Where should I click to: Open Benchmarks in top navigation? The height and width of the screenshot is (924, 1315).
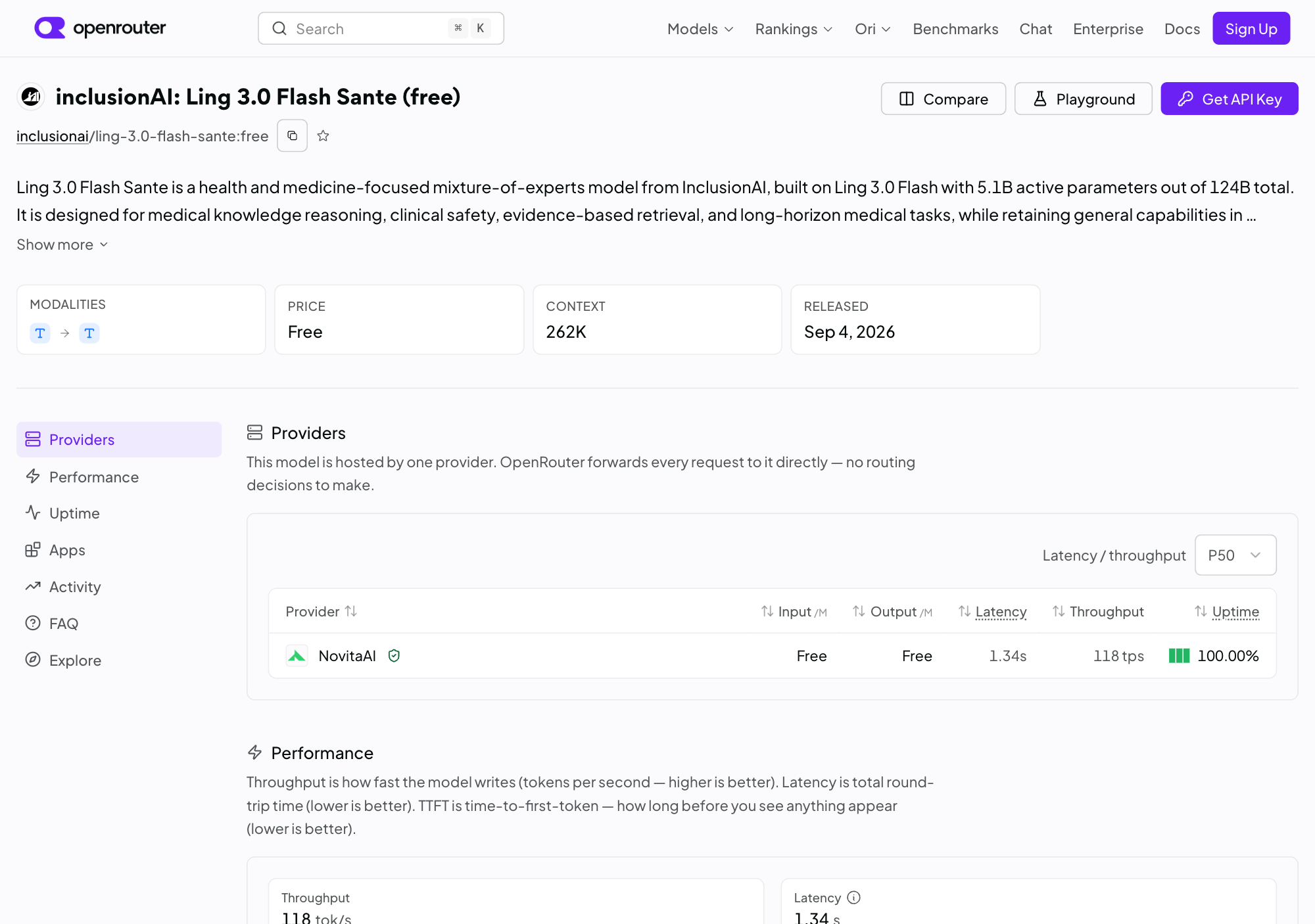(955, 29)
